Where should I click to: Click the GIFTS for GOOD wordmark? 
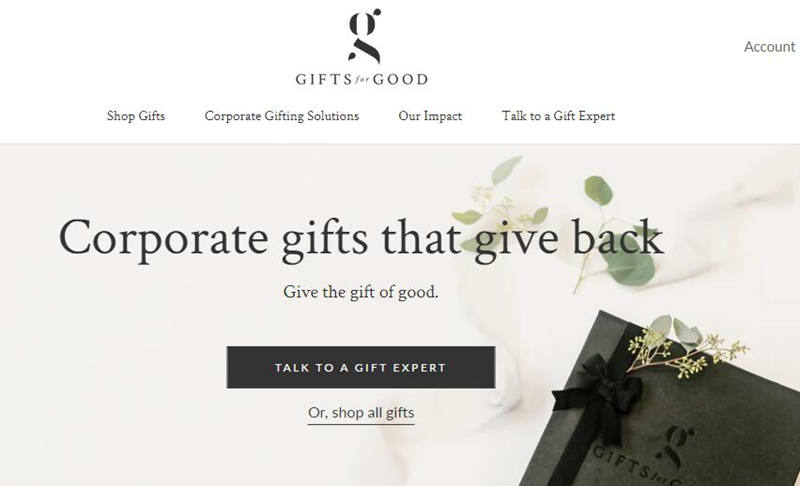362,80
